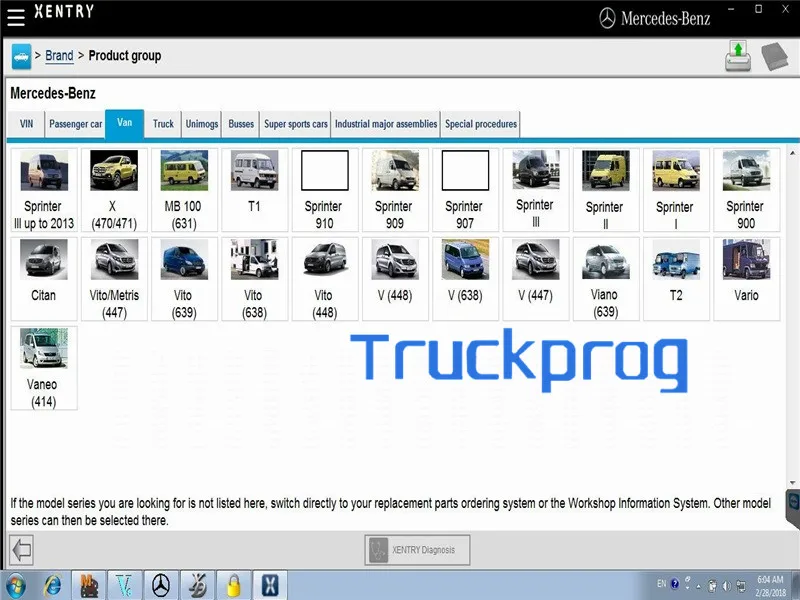800x600 pixels.
Task: Select the Citan tile
Action: coord(44,279)
